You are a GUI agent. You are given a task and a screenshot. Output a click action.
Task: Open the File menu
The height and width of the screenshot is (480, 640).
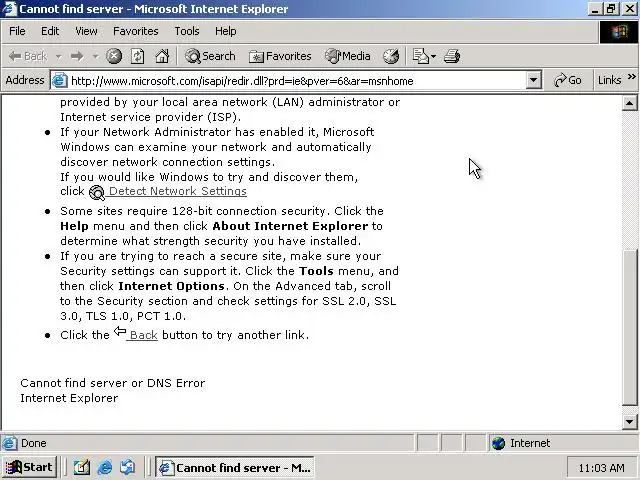pos(17,31)
